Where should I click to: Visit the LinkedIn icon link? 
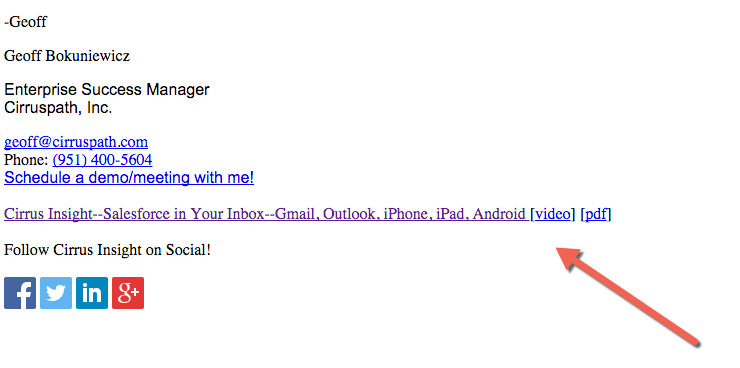92,293
